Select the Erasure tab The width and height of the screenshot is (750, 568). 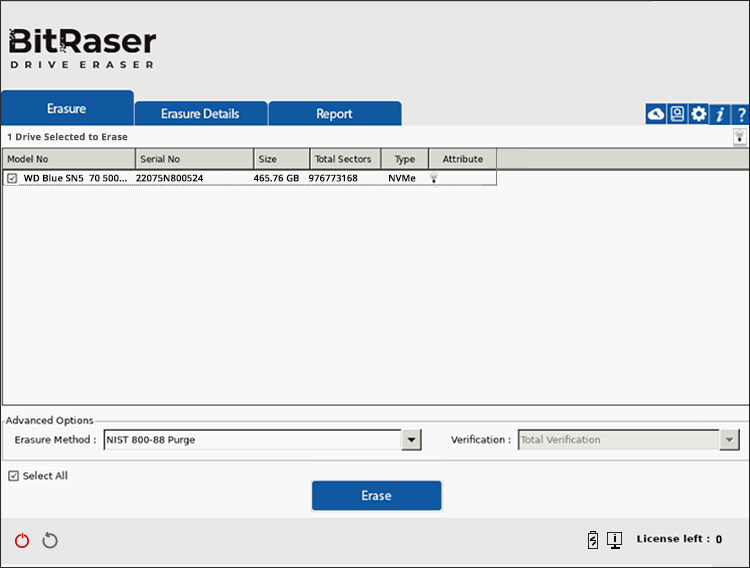coord(67,109)
